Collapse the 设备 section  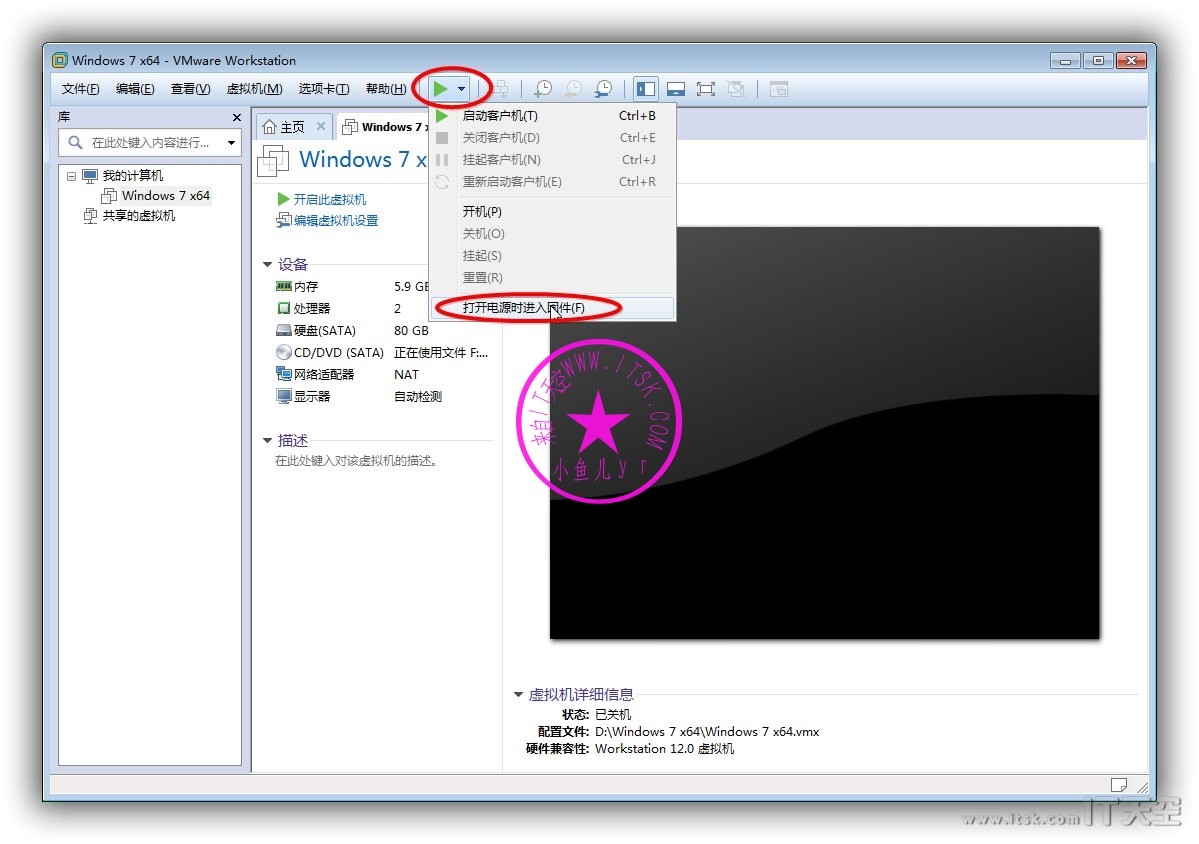(x=267, y=265)
